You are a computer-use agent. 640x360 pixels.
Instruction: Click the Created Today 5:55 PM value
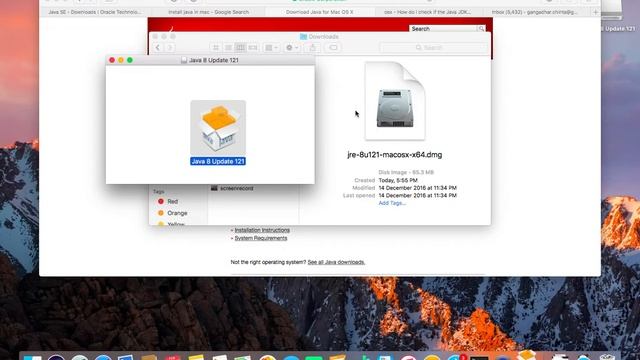398,180
